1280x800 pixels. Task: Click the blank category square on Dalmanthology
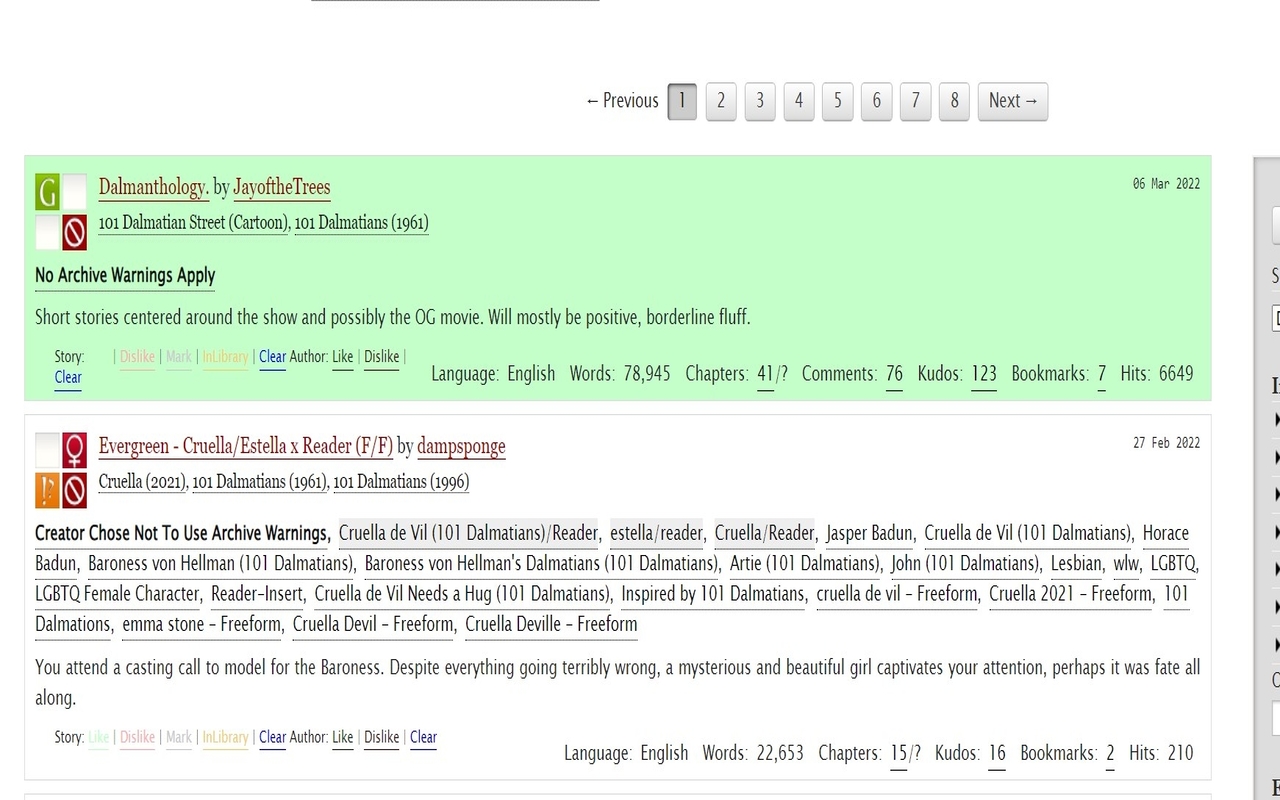tap(74, 191)
